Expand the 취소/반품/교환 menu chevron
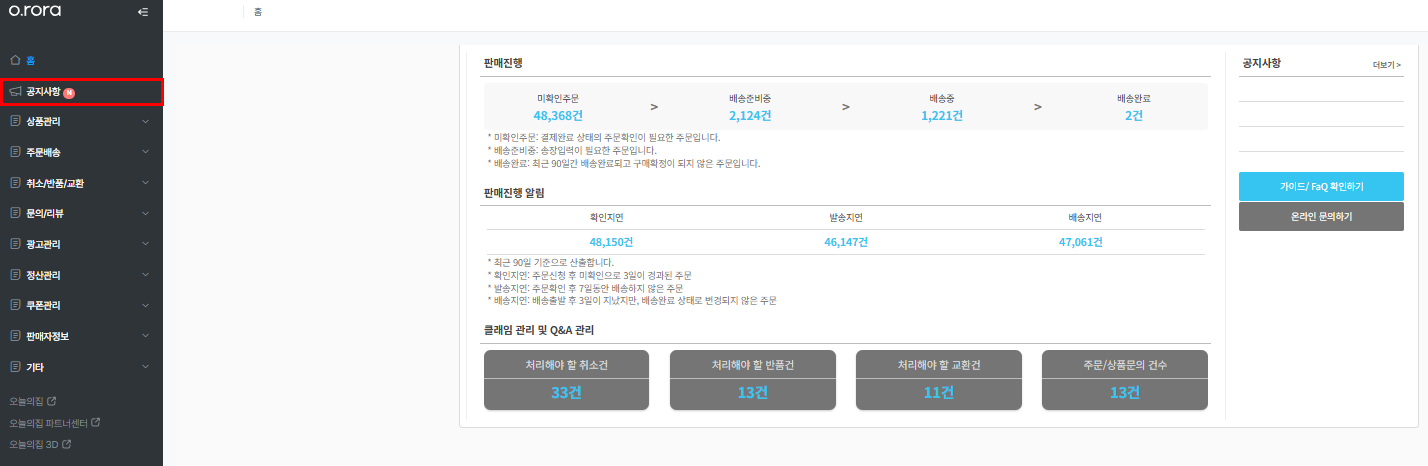This screenshot has width=1428, height=466. [146, 183]
